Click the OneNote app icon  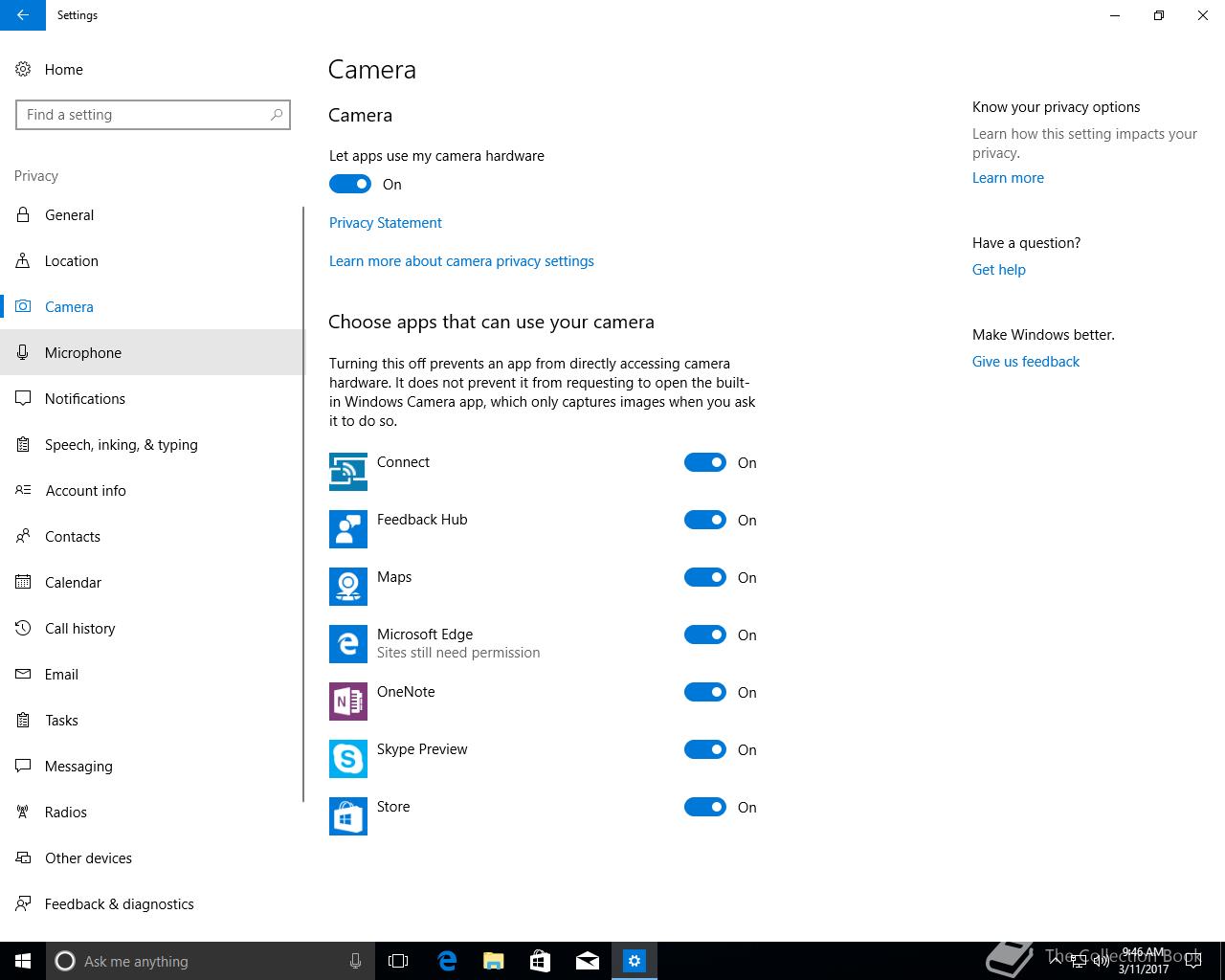(348, 702)
